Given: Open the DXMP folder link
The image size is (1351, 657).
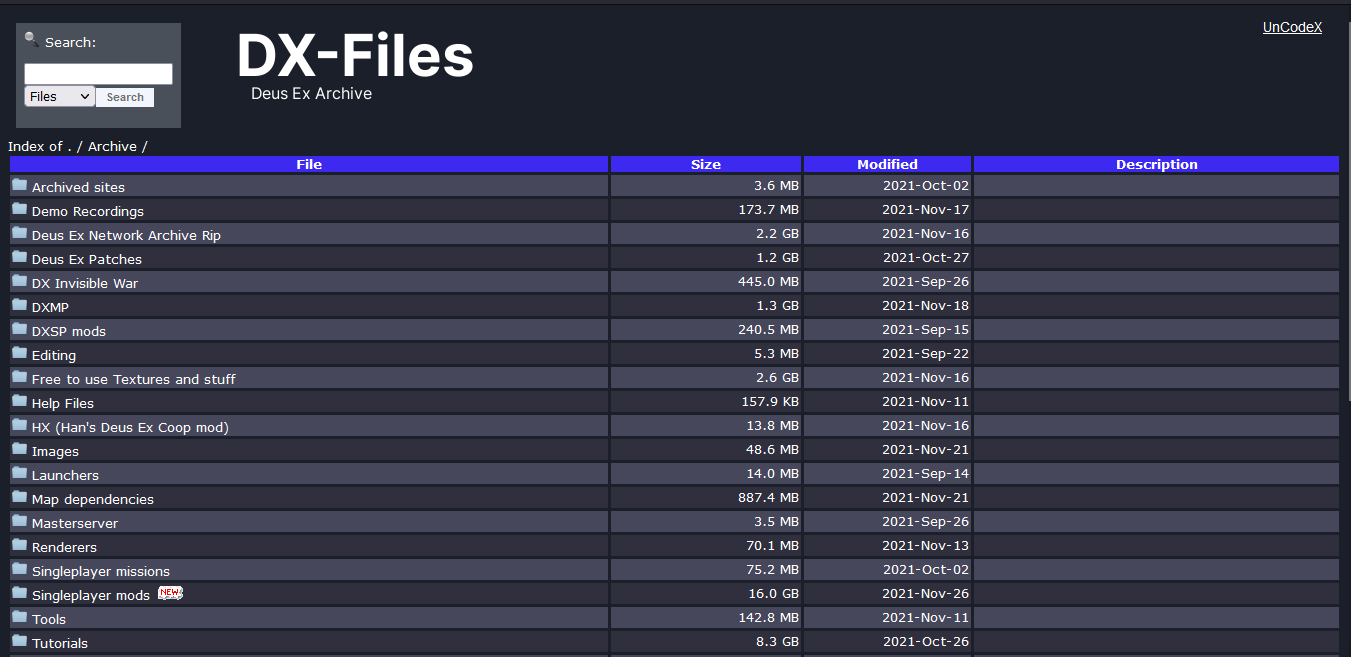Looking at the screenshot, I should coord(50,307).
